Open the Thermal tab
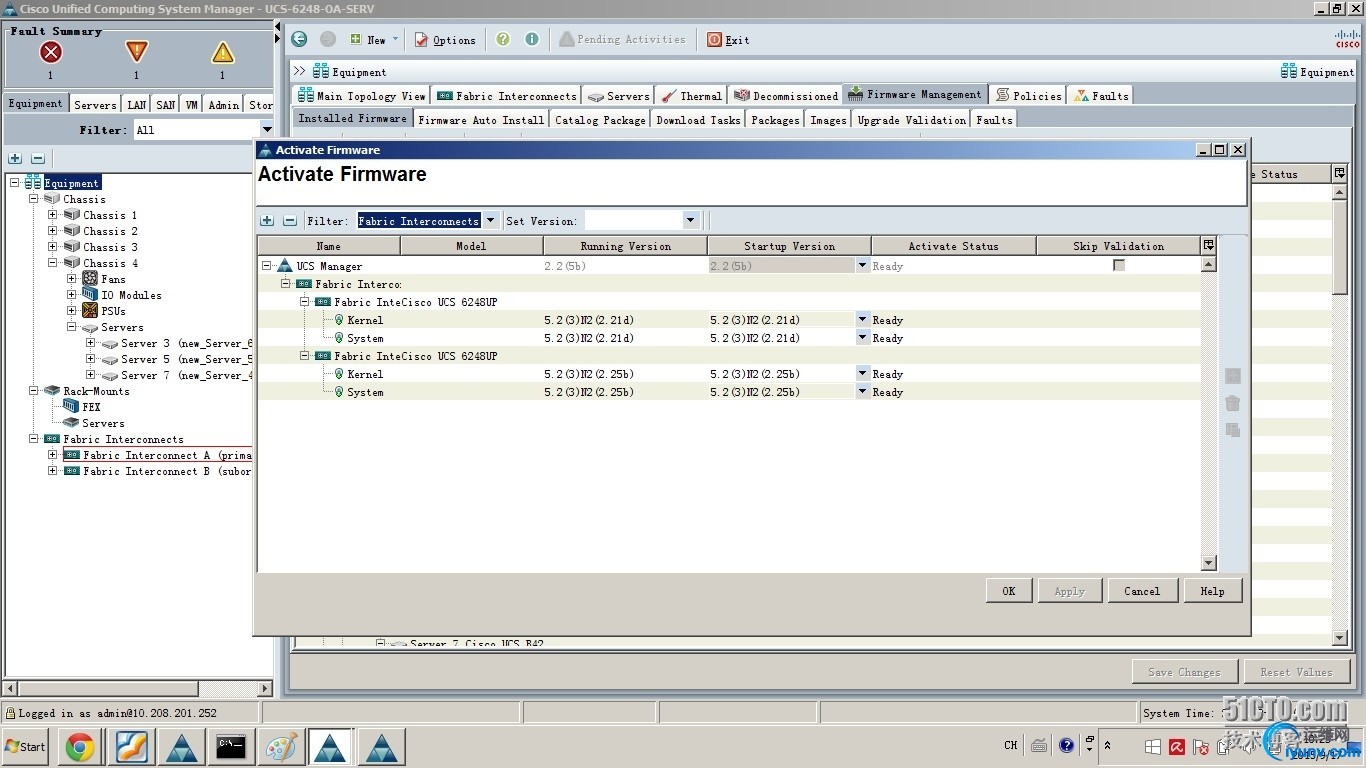The width and height of the screenshot is (1366, 768). tap(691, 95)
